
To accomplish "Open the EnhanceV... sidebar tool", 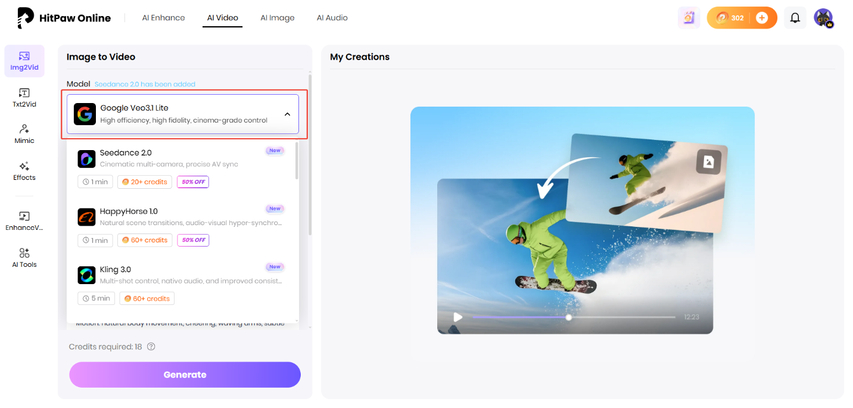I will pyautogui.click(x=24, y=221).
